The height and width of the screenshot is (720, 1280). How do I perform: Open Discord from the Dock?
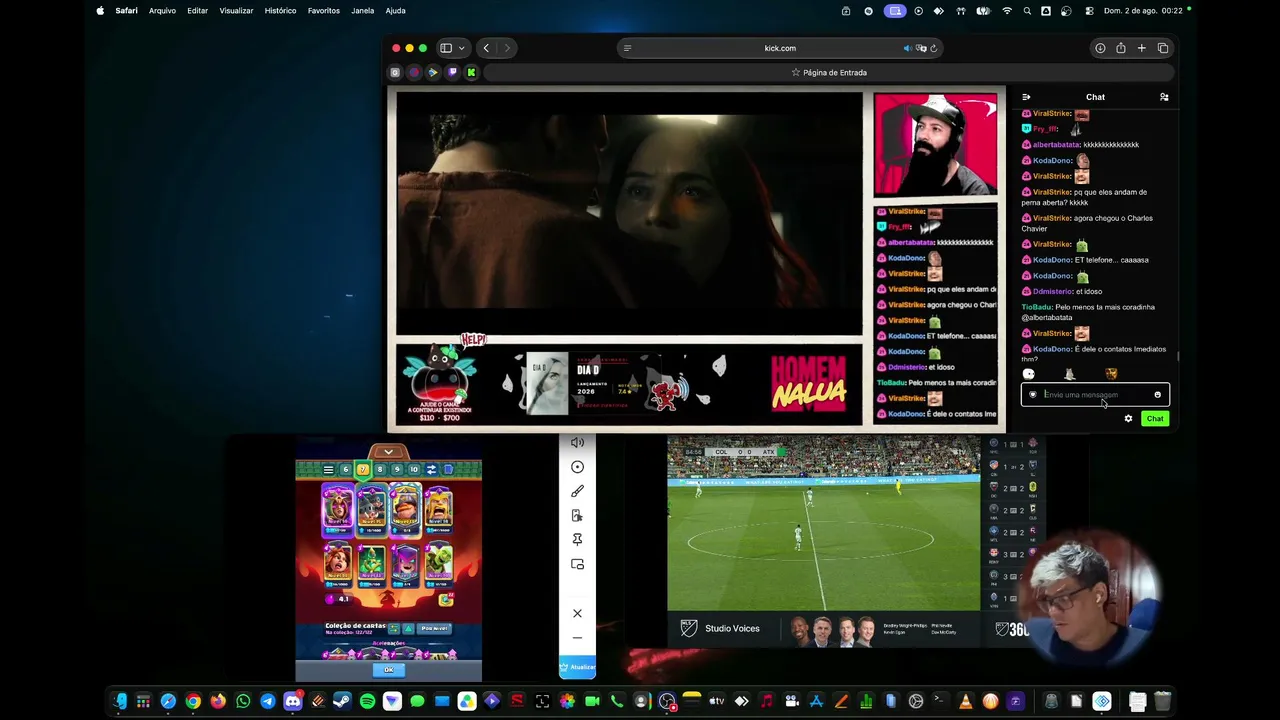pyautogui.click(x=293, y=701)
